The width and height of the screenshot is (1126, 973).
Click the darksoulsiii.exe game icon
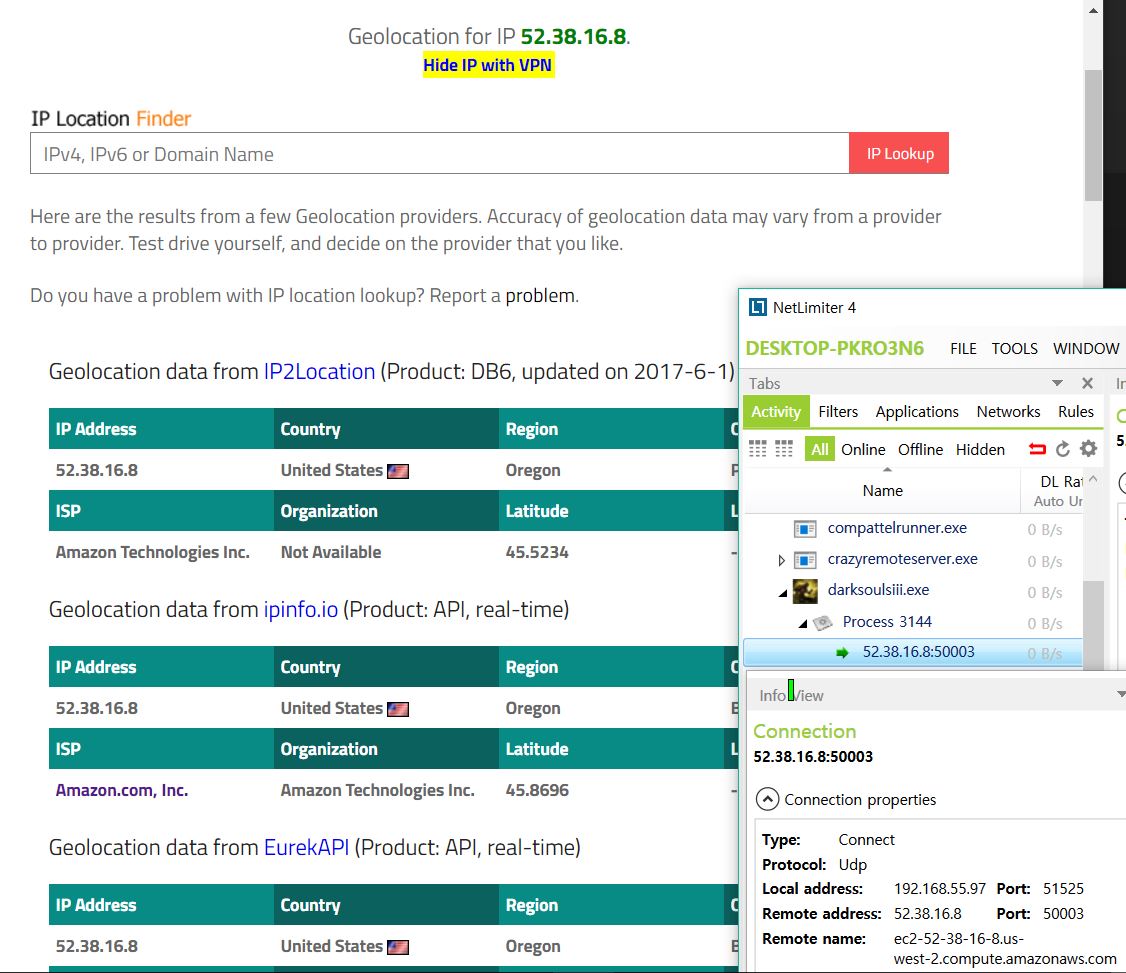[805, 591]
